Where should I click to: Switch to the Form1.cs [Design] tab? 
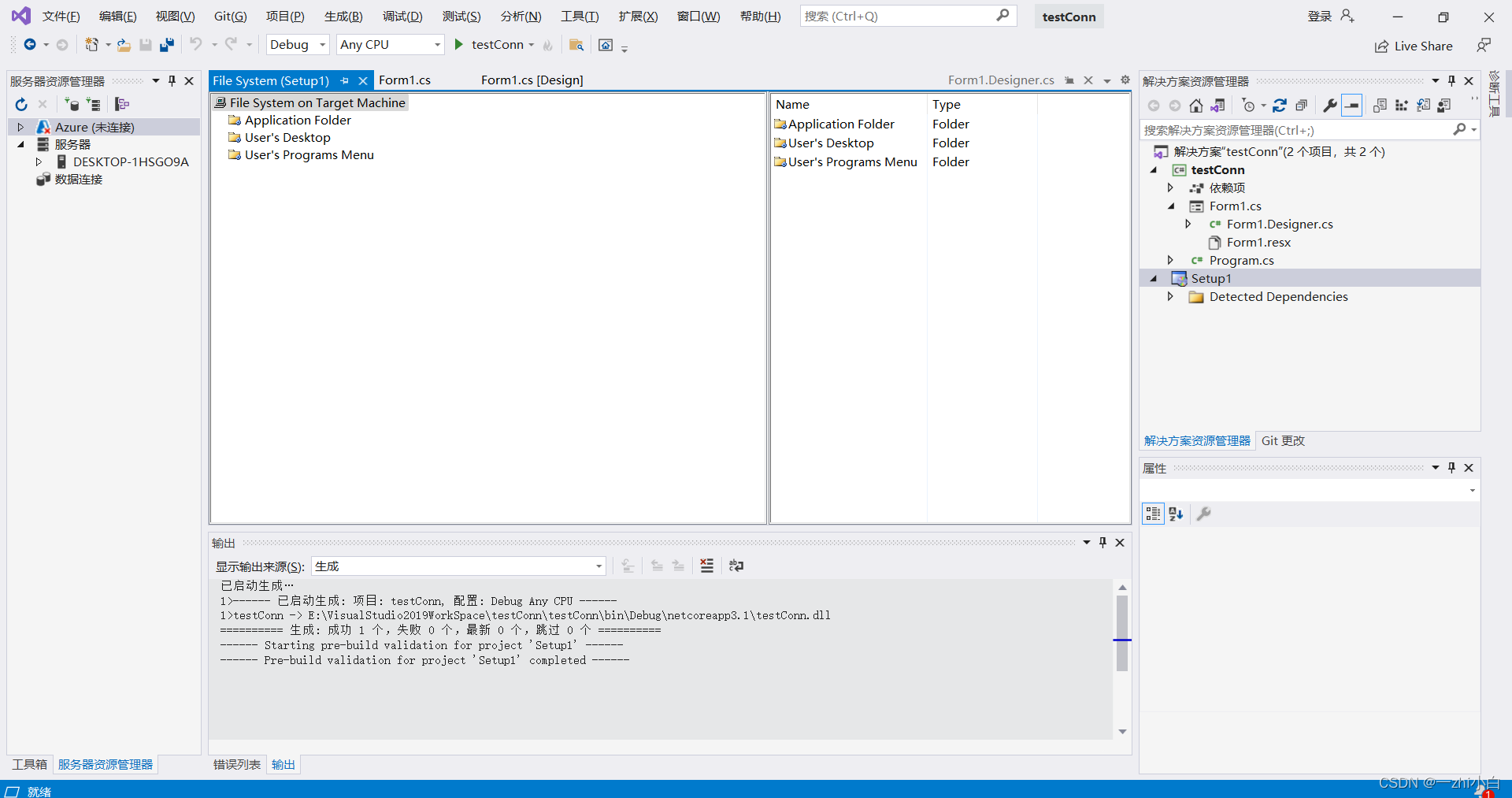532,80
